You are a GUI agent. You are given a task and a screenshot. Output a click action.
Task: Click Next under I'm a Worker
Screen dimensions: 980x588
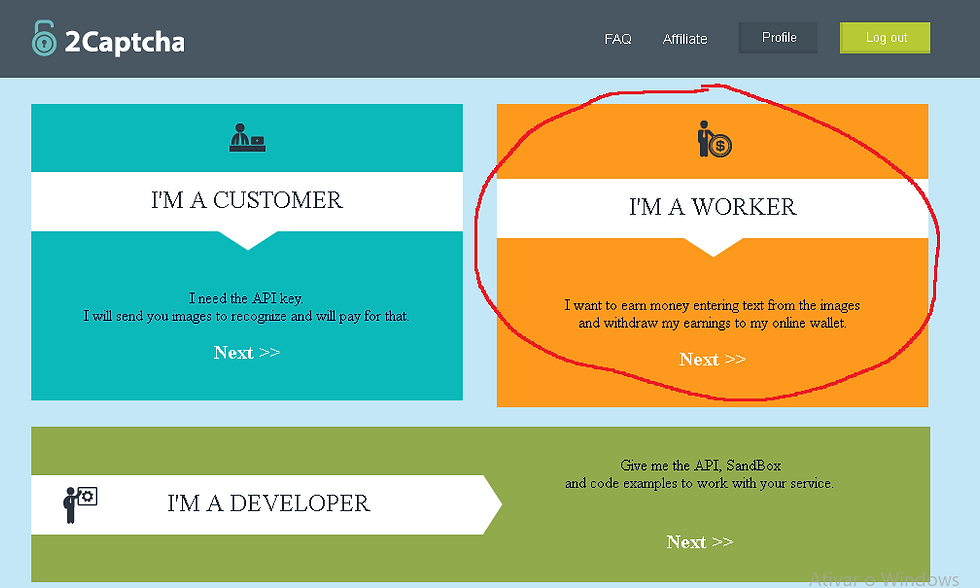[x=712, y=360]
